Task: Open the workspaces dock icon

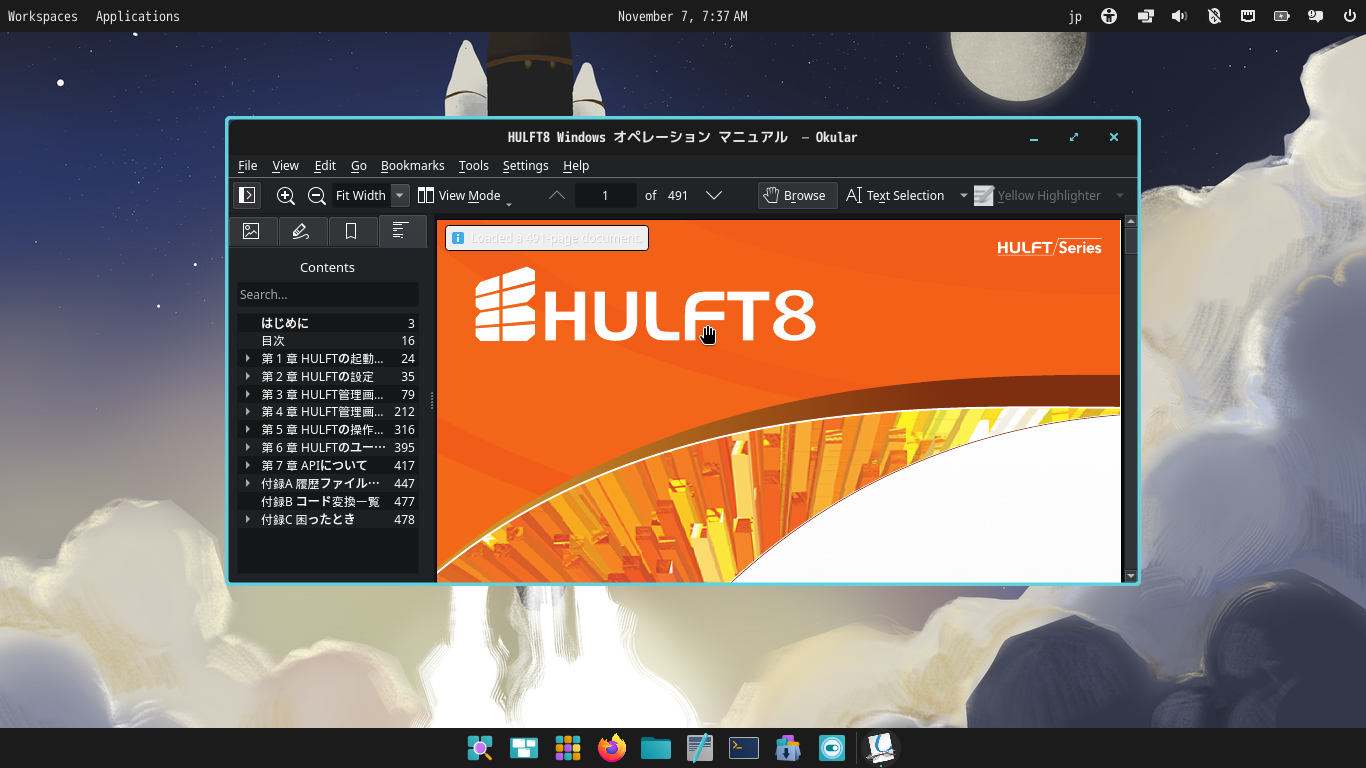Action: click(x=524, y=748)
